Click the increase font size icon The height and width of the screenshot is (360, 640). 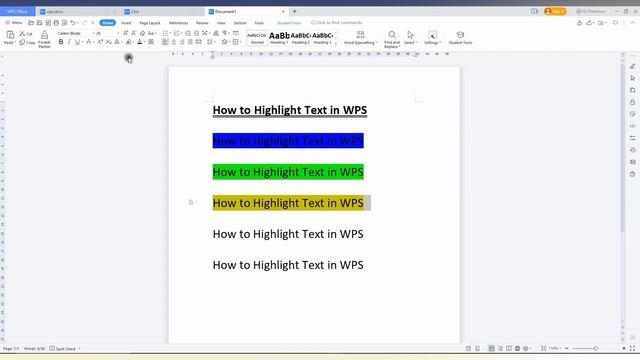126,33
